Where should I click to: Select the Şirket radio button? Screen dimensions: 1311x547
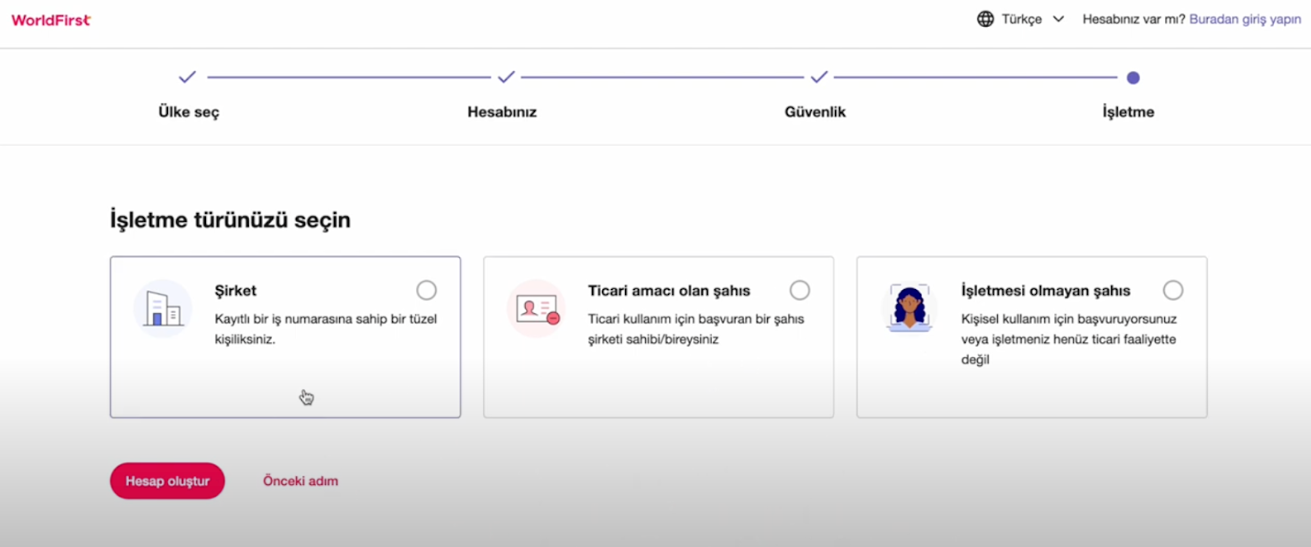click(426, 290)
